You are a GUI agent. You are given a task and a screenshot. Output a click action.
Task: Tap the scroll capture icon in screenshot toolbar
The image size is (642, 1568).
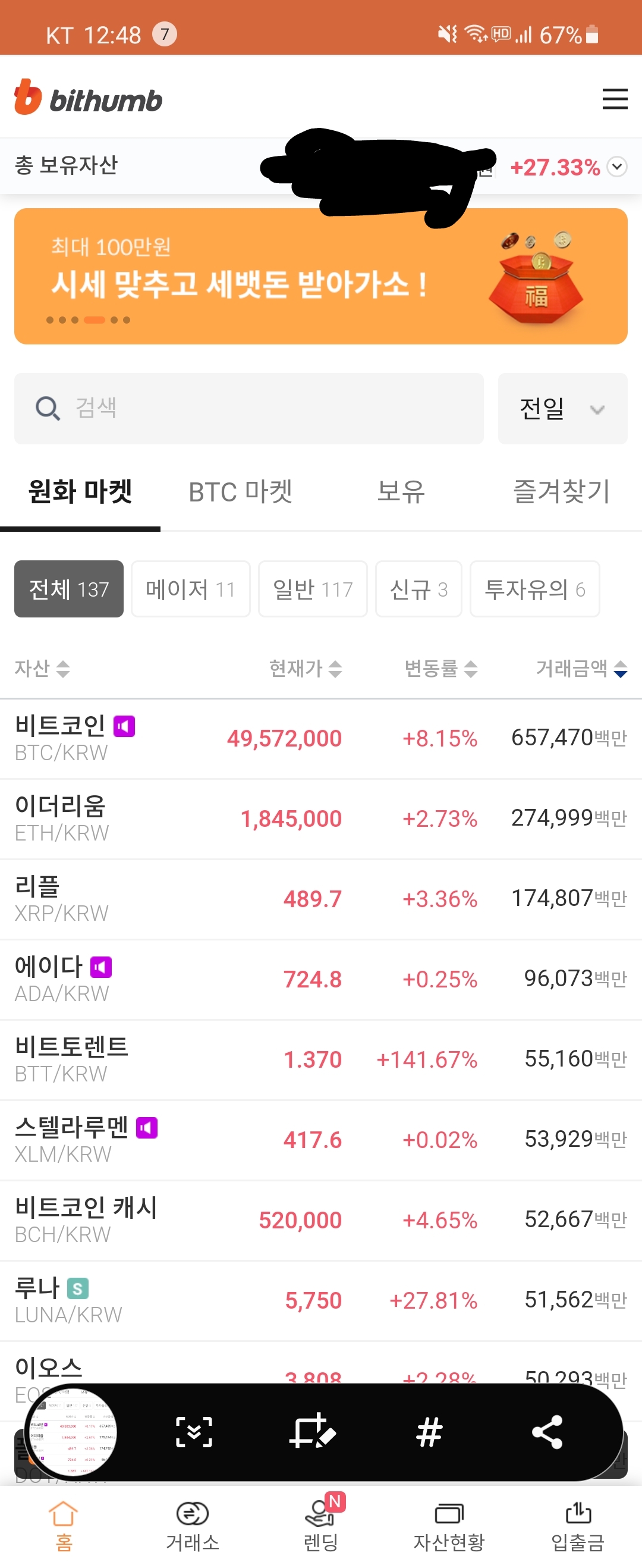point(194,1432)
